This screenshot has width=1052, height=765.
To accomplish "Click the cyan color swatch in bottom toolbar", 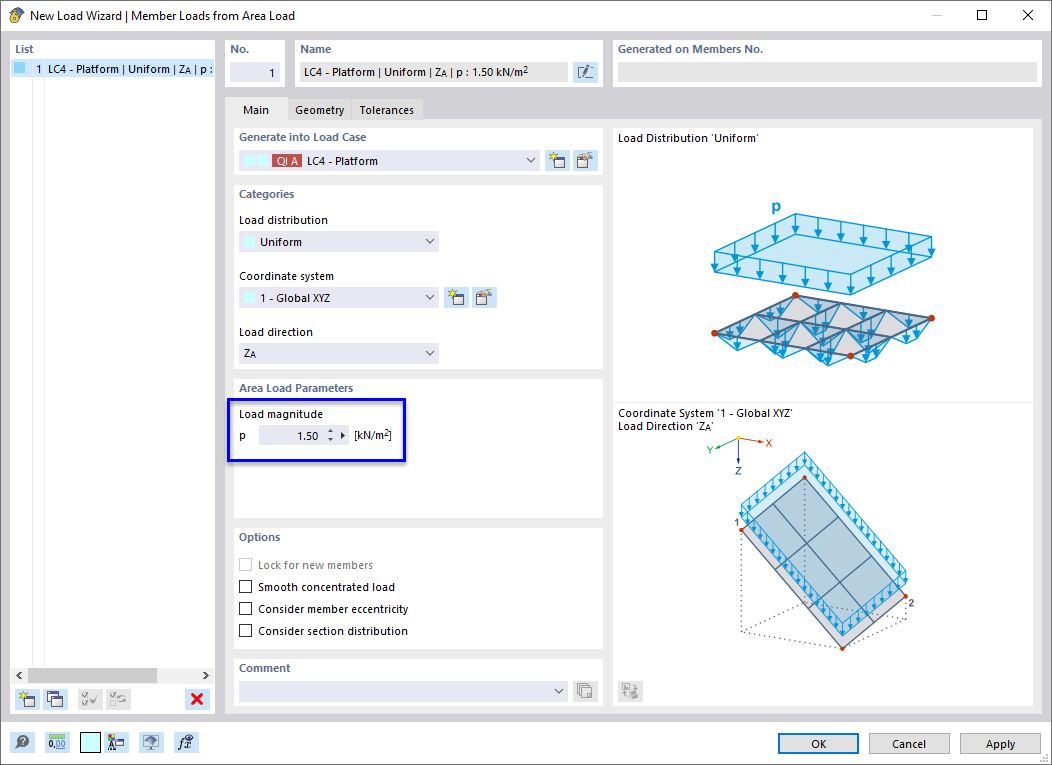I will tap(91, 742).
